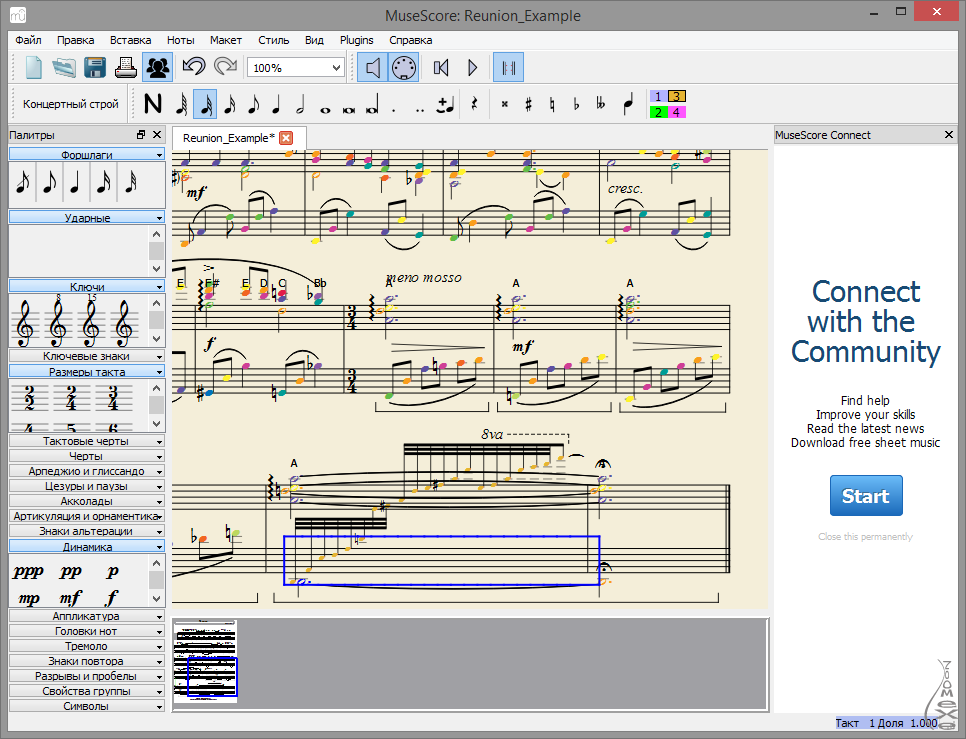Image resolution: width=966 pixels, height=739 pixels.
Task: Select 64th note duration
Action: 181,104
